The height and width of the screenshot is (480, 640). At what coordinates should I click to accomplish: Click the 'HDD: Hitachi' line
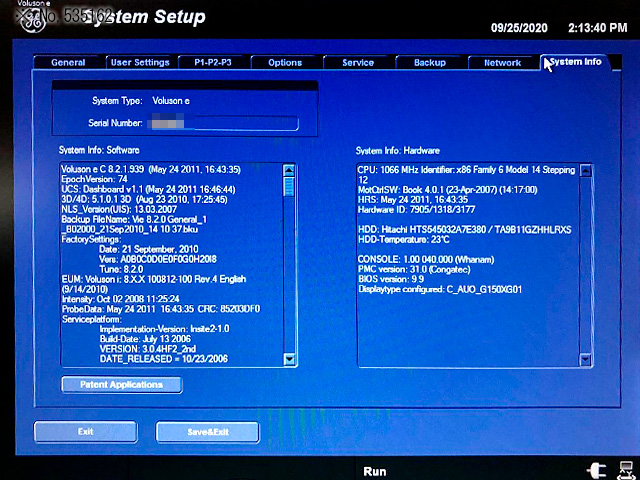464,230
